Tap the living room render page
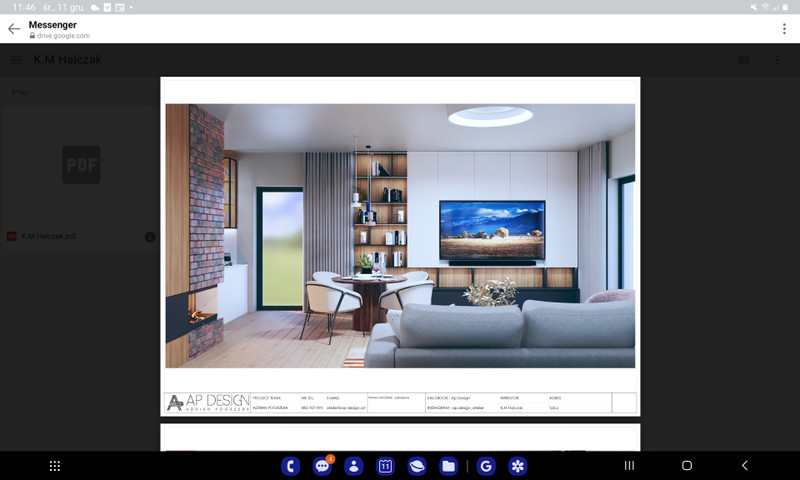This screenshot has width=800, height=480. tap(400, 235)
